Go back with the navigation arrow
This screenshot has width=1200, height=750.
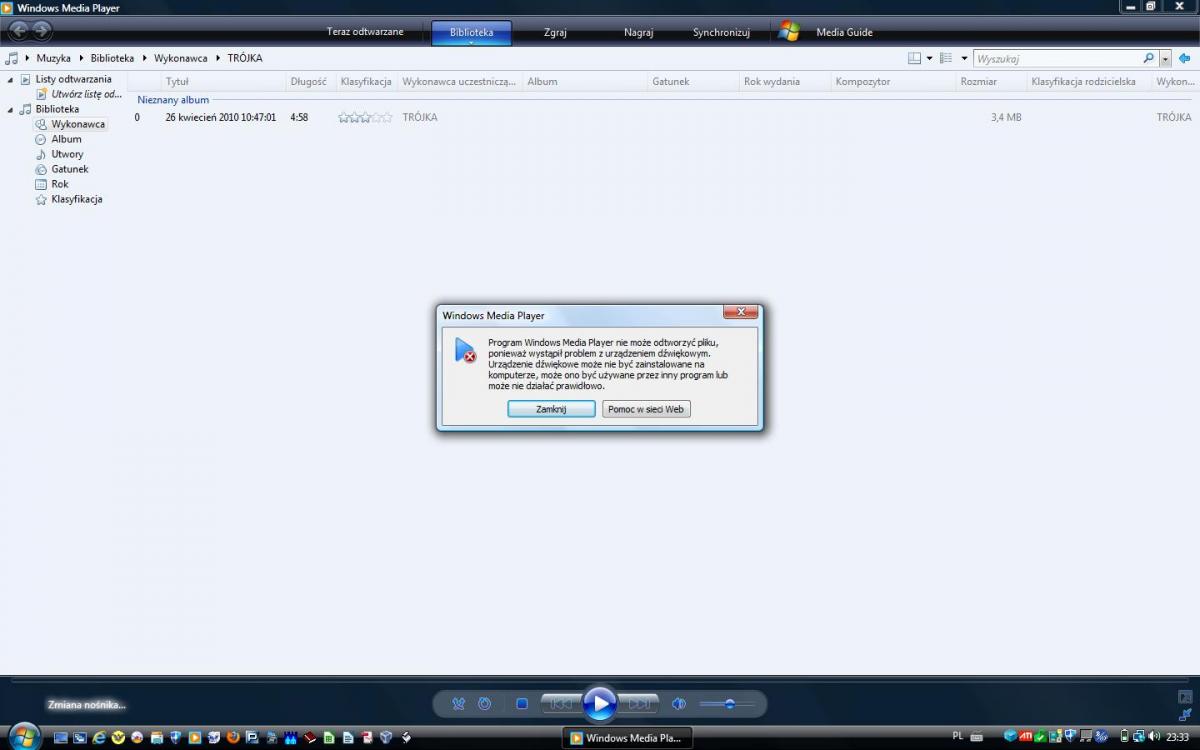click(18, 31)
